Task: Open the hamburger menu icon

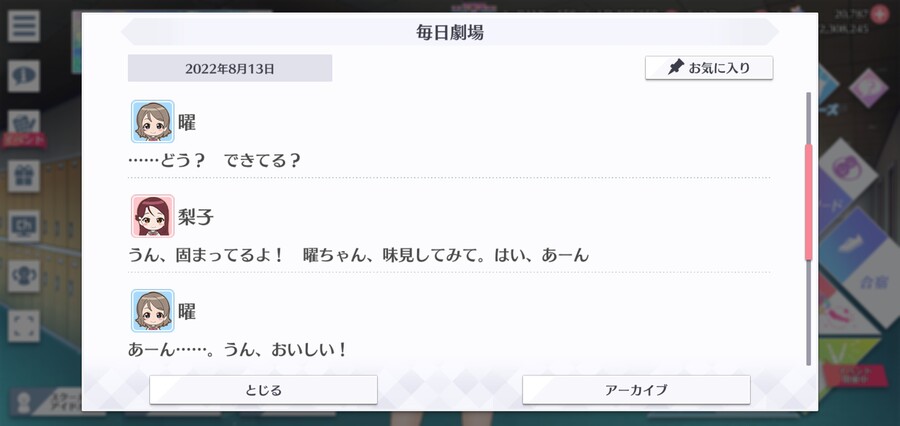Action: 24,26
